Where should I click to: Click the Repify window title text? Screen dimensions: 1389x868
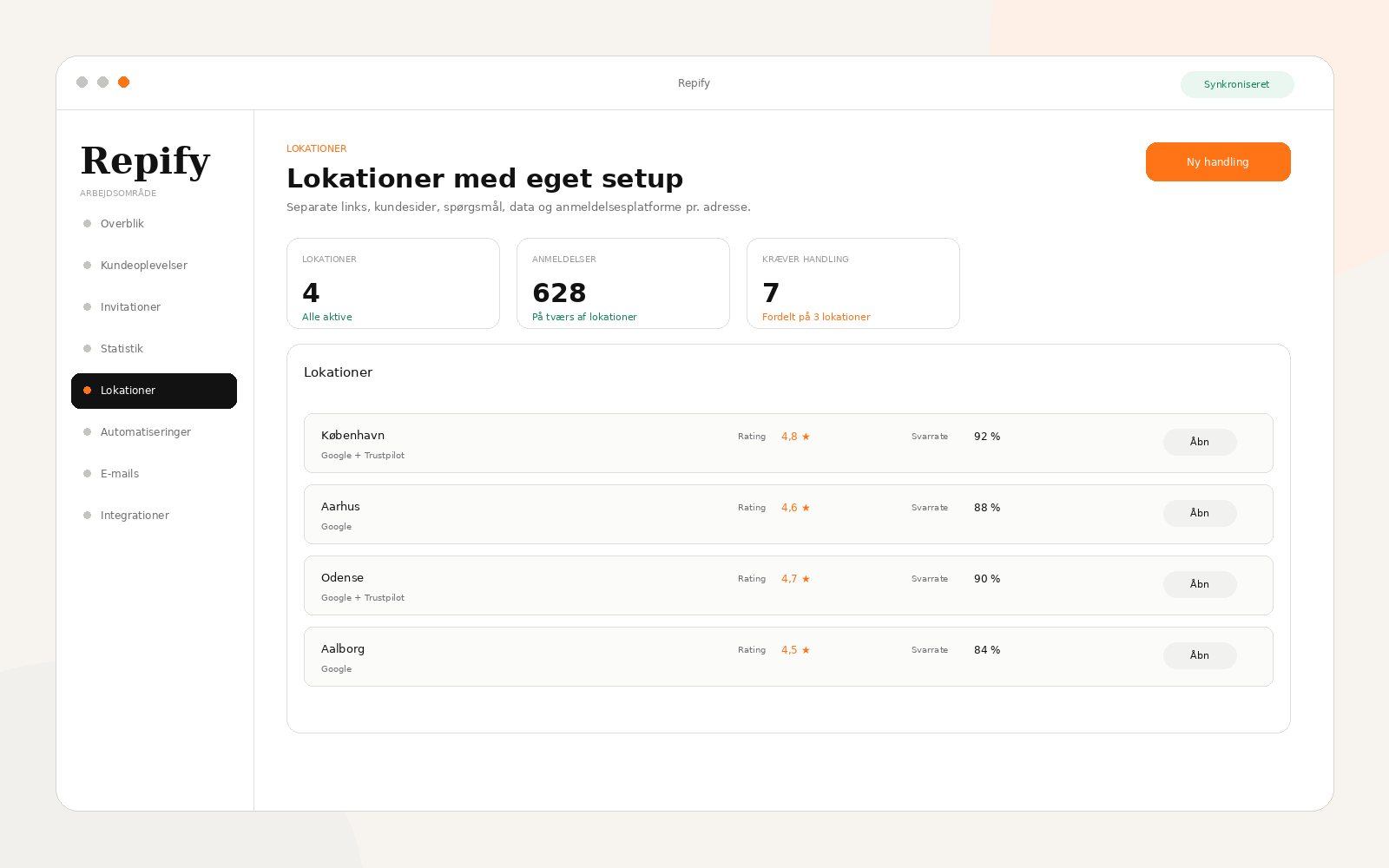(694, 83)
